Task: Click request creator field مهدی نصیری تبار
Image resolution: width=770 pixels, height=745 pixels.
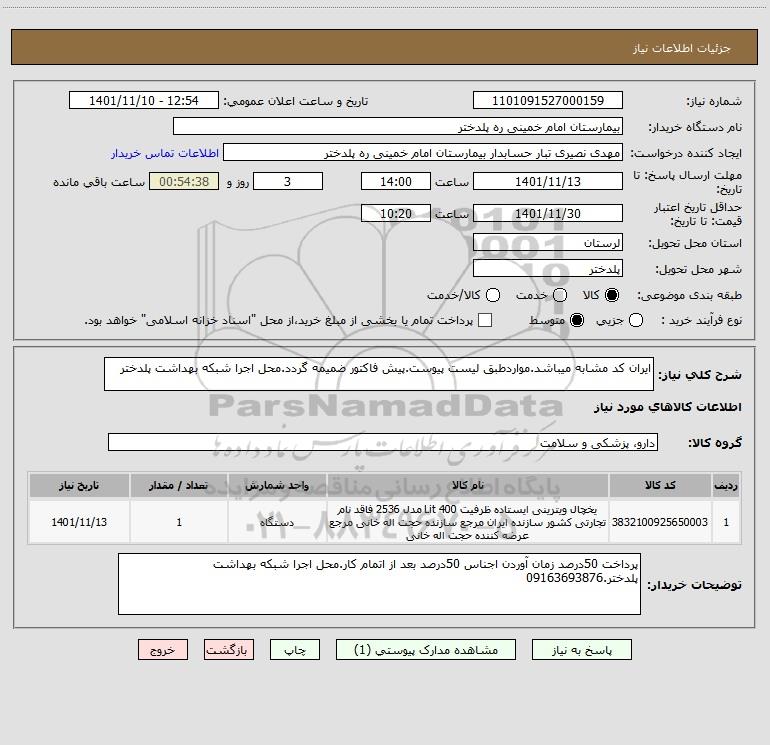Action: coord(423,153)
